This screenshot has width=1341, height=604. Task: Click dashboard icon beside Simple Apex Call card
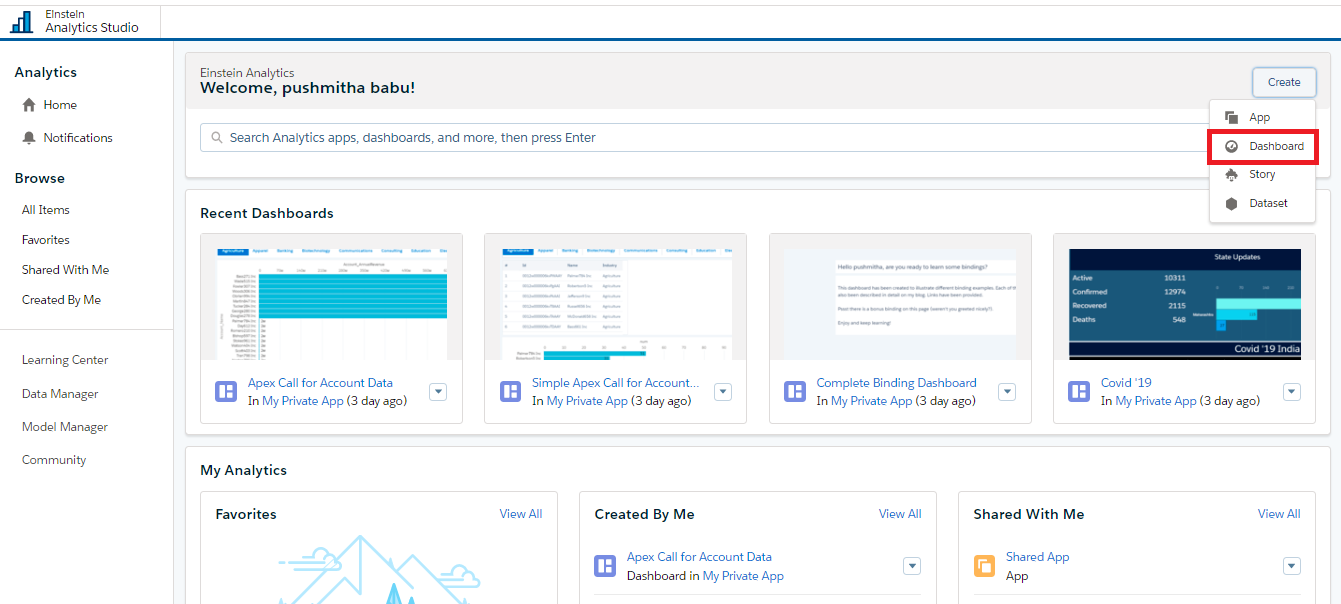pyautogui.click(x=510, y=392)
